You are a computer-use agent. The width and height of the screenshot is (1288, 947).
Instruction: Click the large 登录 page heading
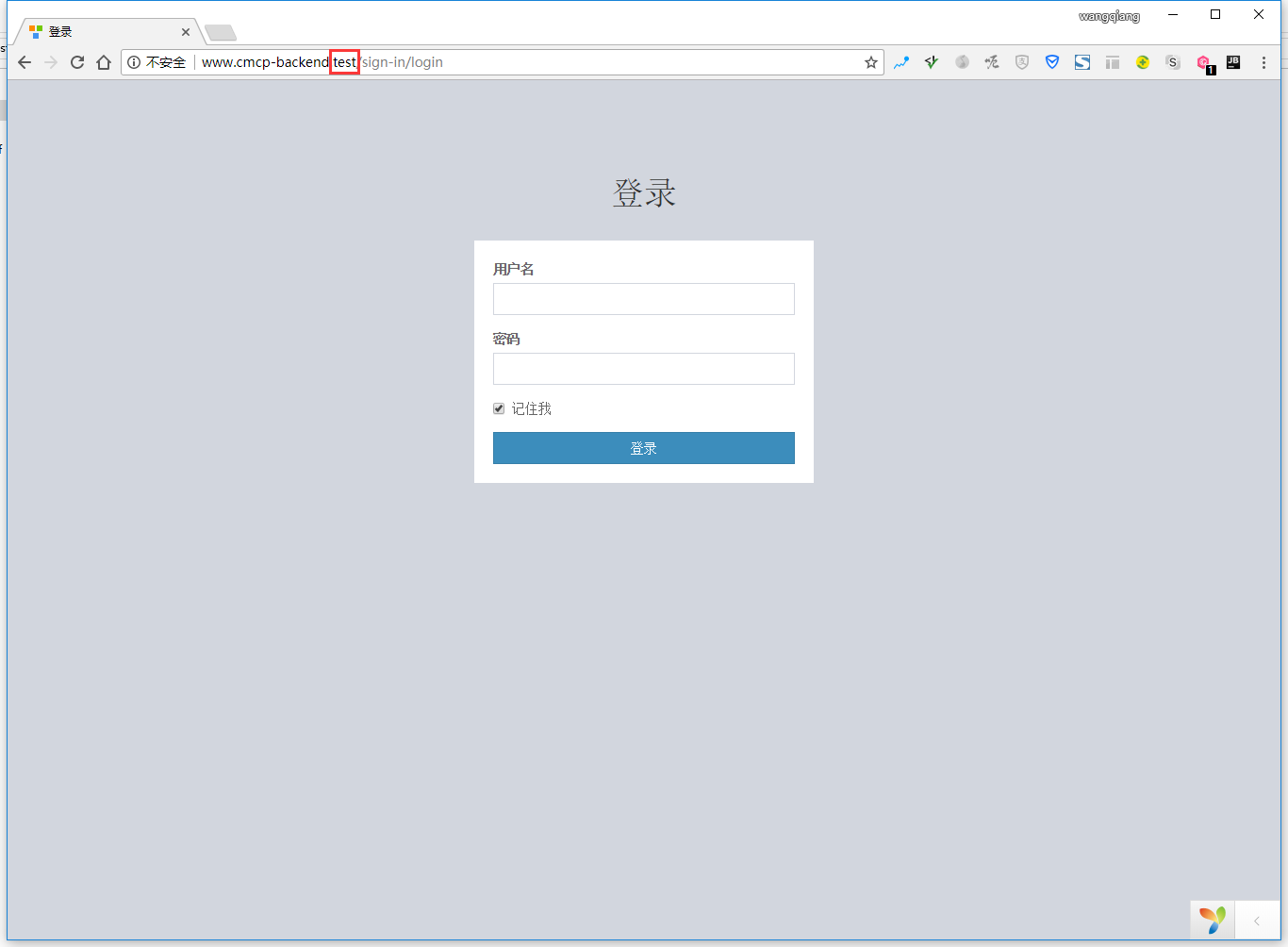[x=644, y=193]
